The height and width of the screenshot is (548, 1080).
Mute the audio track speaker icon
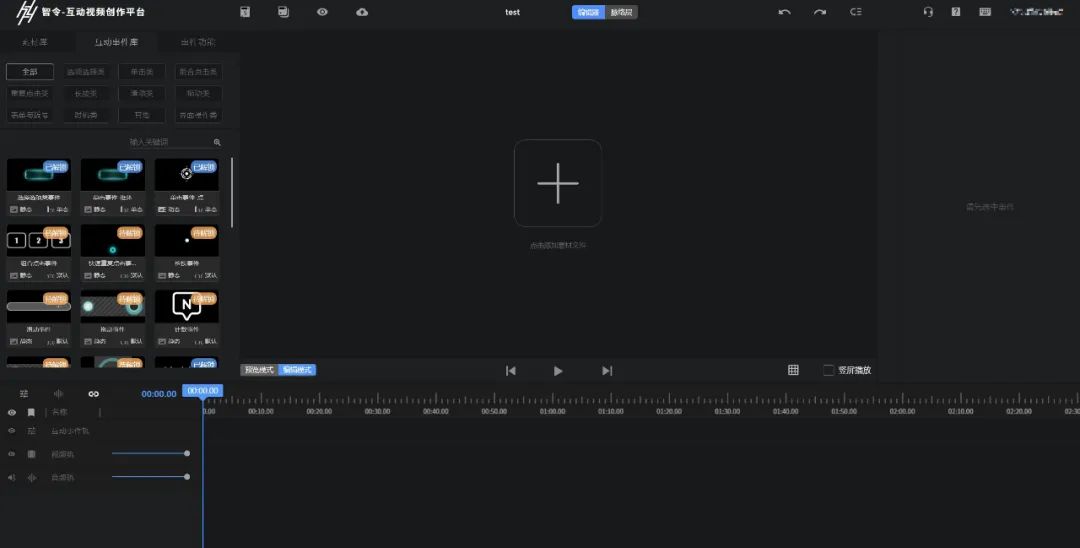[x=12, y=477]
